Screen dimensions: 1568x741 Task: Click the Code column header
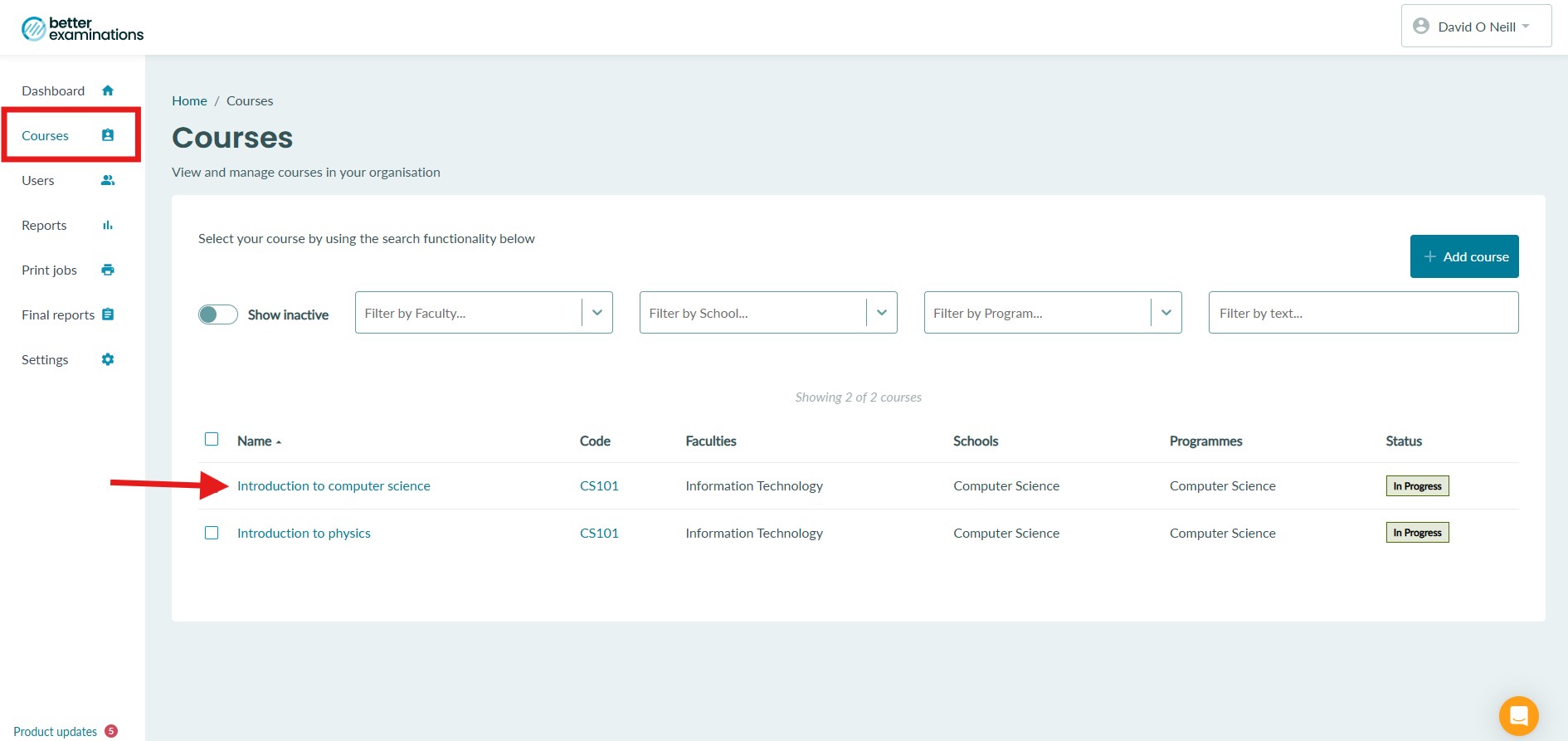595,441
